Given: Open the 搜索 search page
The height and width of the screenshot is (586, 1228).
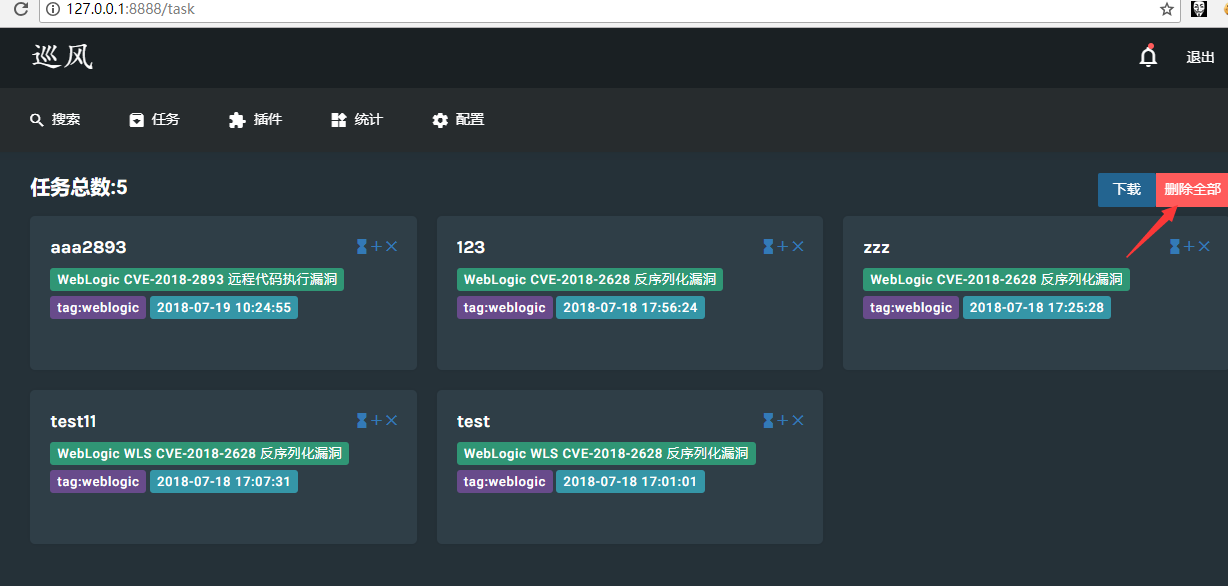Looking at the screenshot, I should [55, 119].
